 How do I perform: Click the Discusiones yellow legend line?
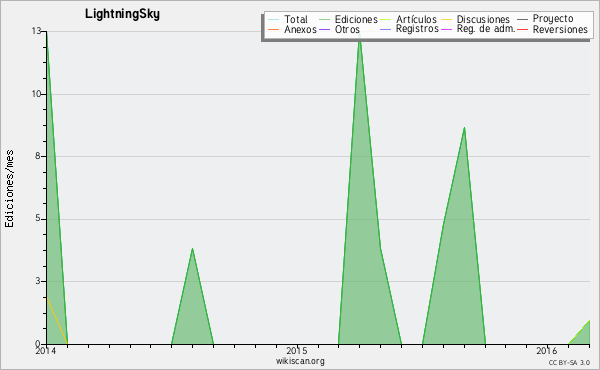pyautogui.click(x=447, y=19)
